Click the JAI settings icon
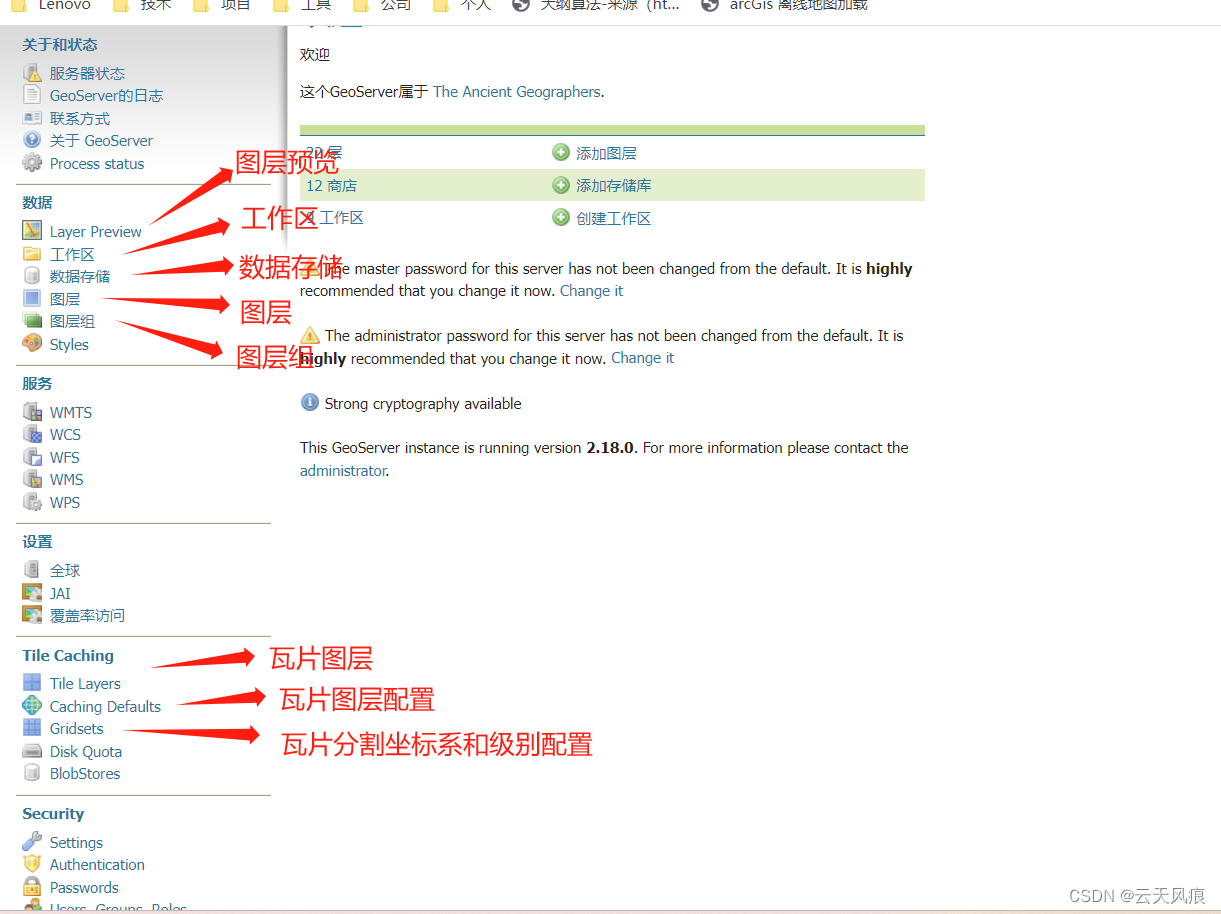The image size is (1221, 914). click(32, 593)
